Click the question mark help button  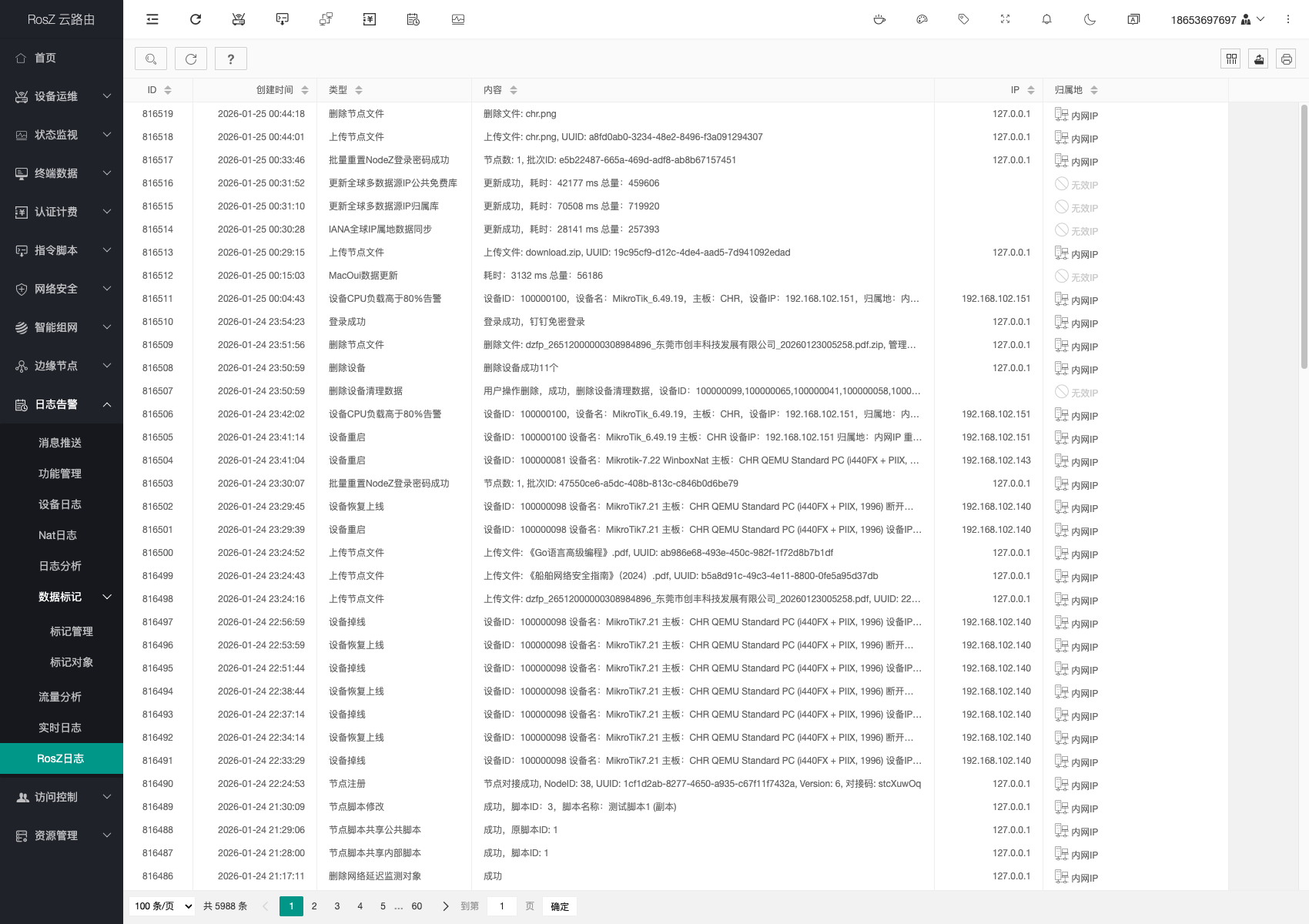click(231, 59)
